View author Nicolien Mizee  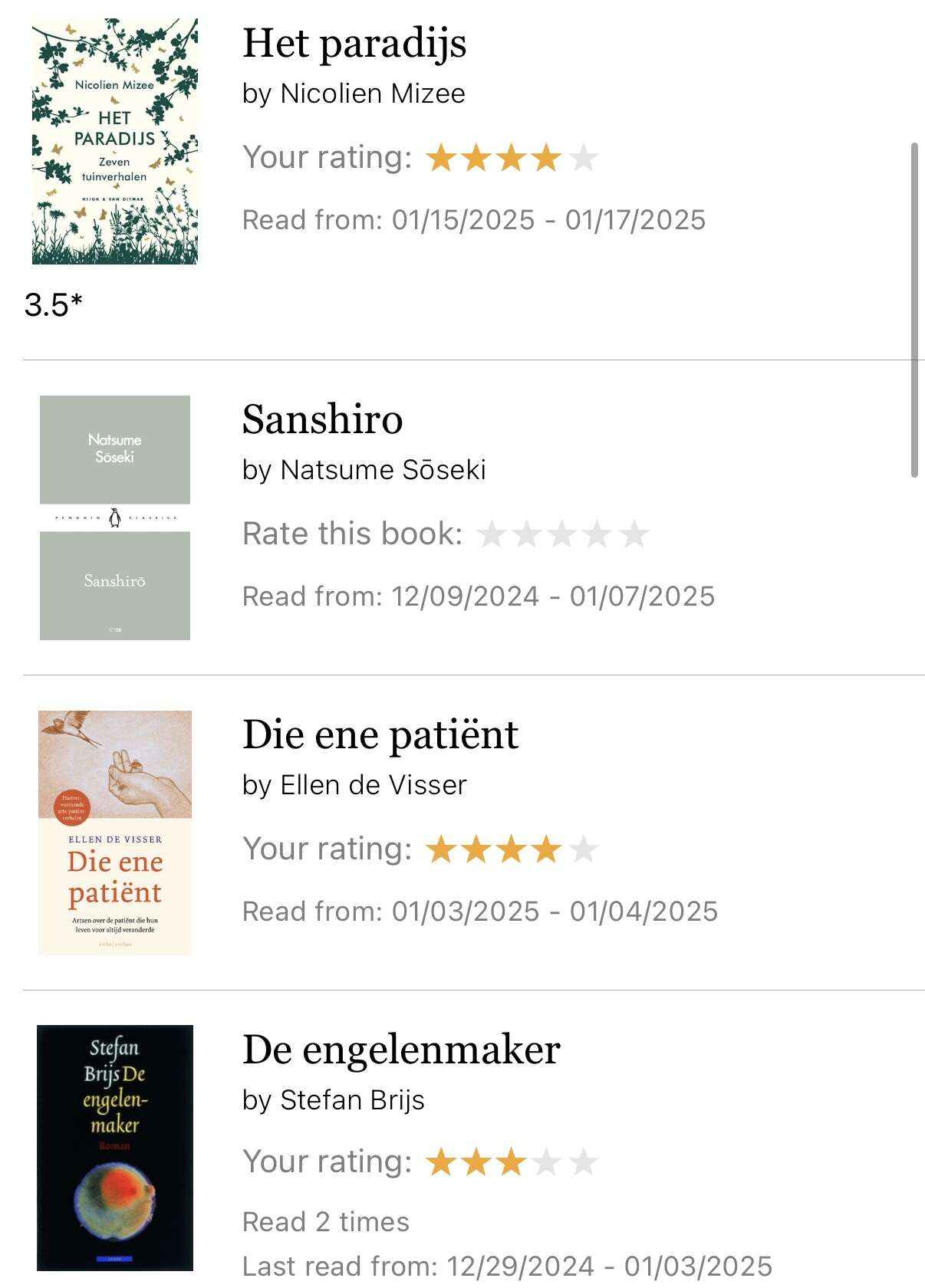click(373, 94)
